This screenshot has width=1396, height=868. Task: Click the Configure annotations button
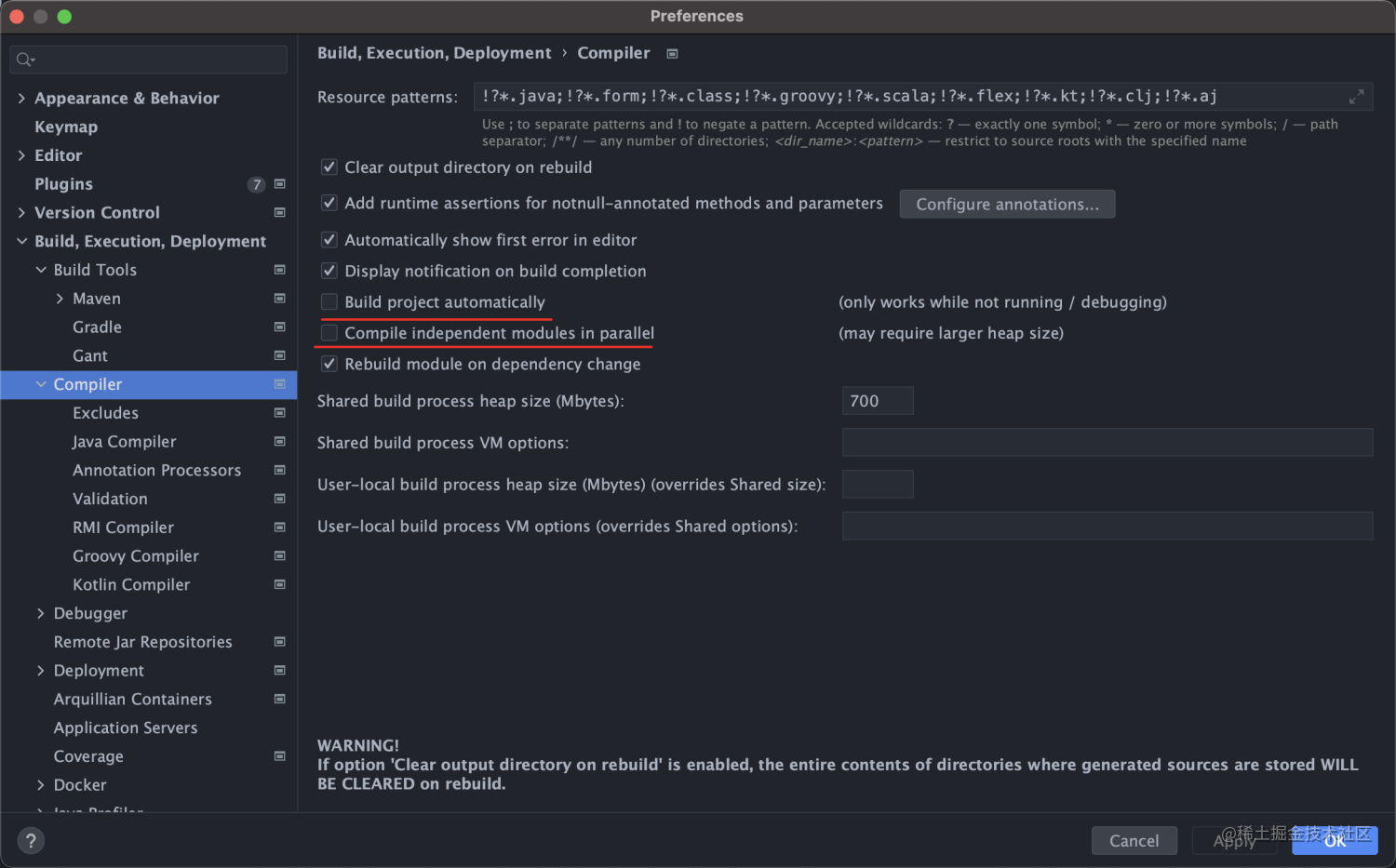tap(1007, 205)
